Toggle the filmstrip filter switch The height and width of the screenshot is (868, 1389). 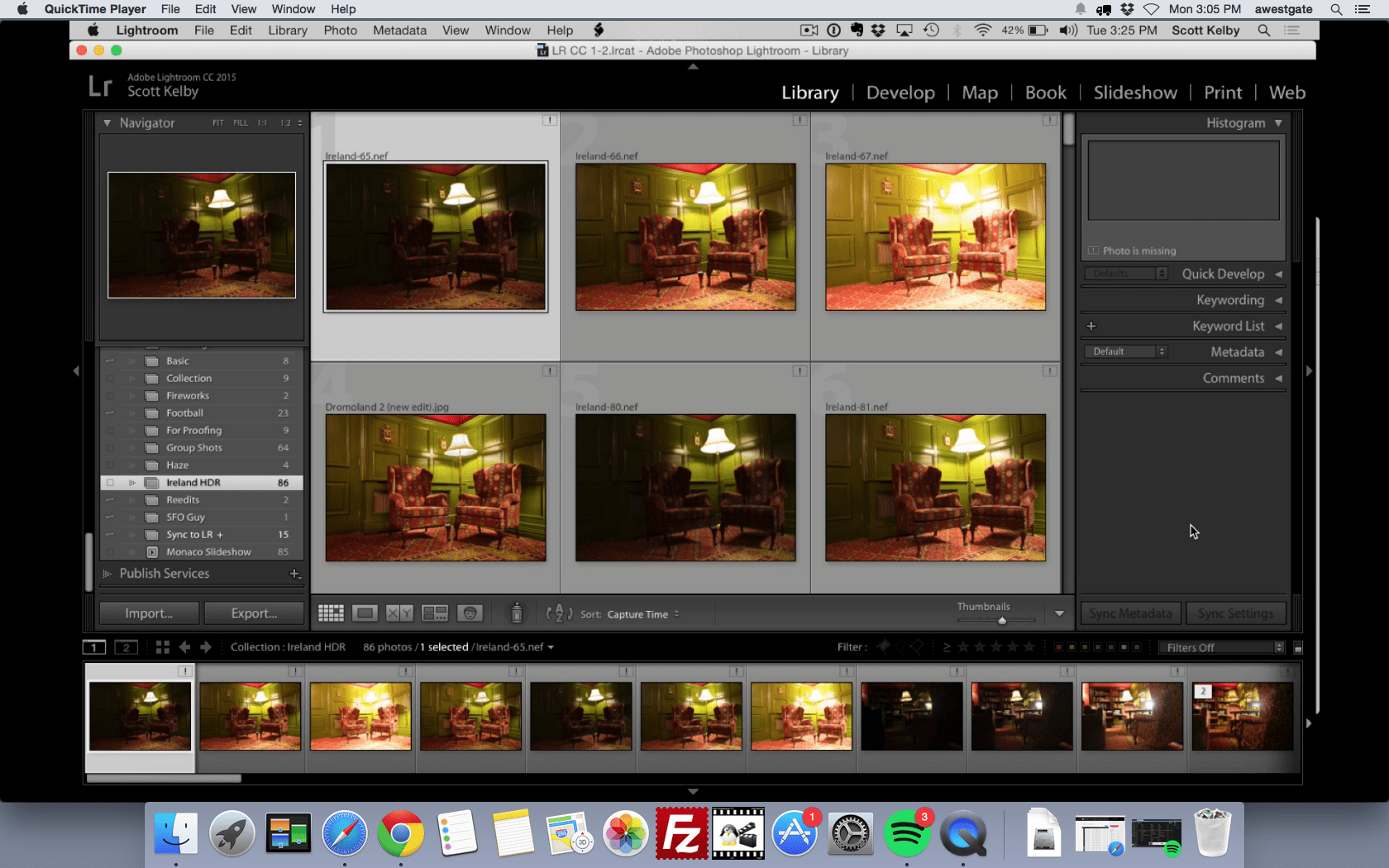1297,648
